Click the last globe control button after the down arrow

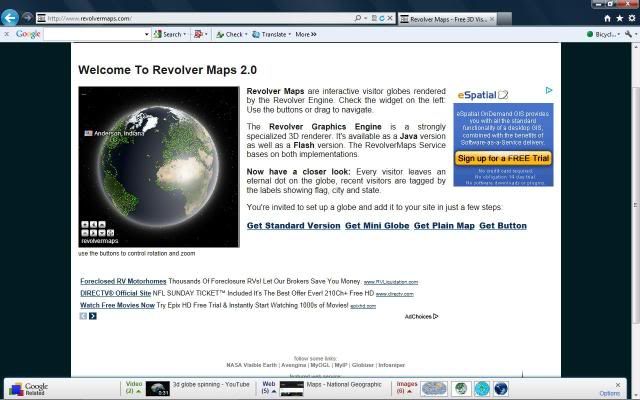pos(111,233)
